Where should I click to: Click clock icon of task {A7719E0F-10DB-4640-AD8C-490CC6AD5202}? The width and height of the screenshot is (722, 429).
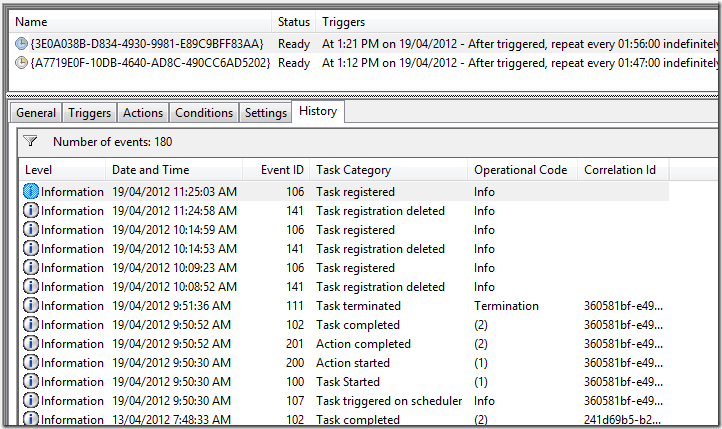tap(22, 62)
